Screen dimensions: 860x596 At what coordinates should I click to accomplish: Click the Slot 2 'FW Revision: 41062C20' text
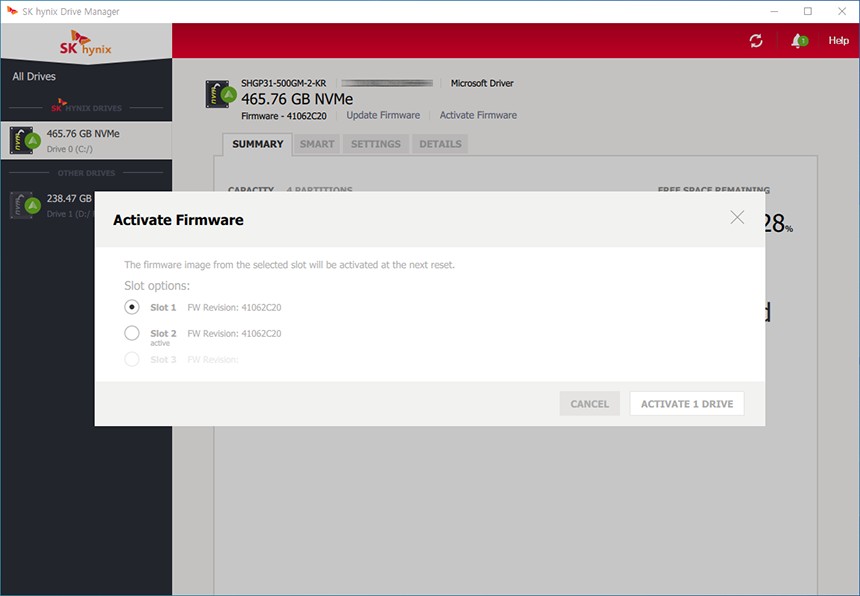coord(234,333)
